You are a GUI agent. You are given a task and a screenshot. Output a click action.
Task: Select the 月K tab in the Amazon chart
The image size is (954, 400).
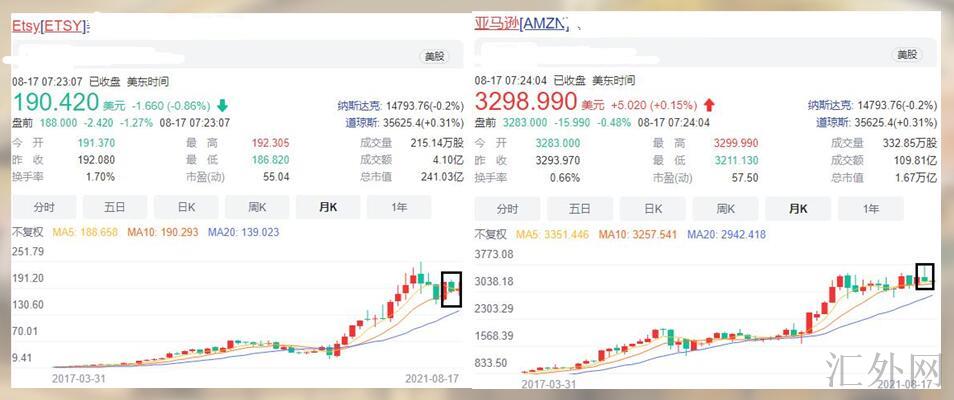click(x=798, y=209)
